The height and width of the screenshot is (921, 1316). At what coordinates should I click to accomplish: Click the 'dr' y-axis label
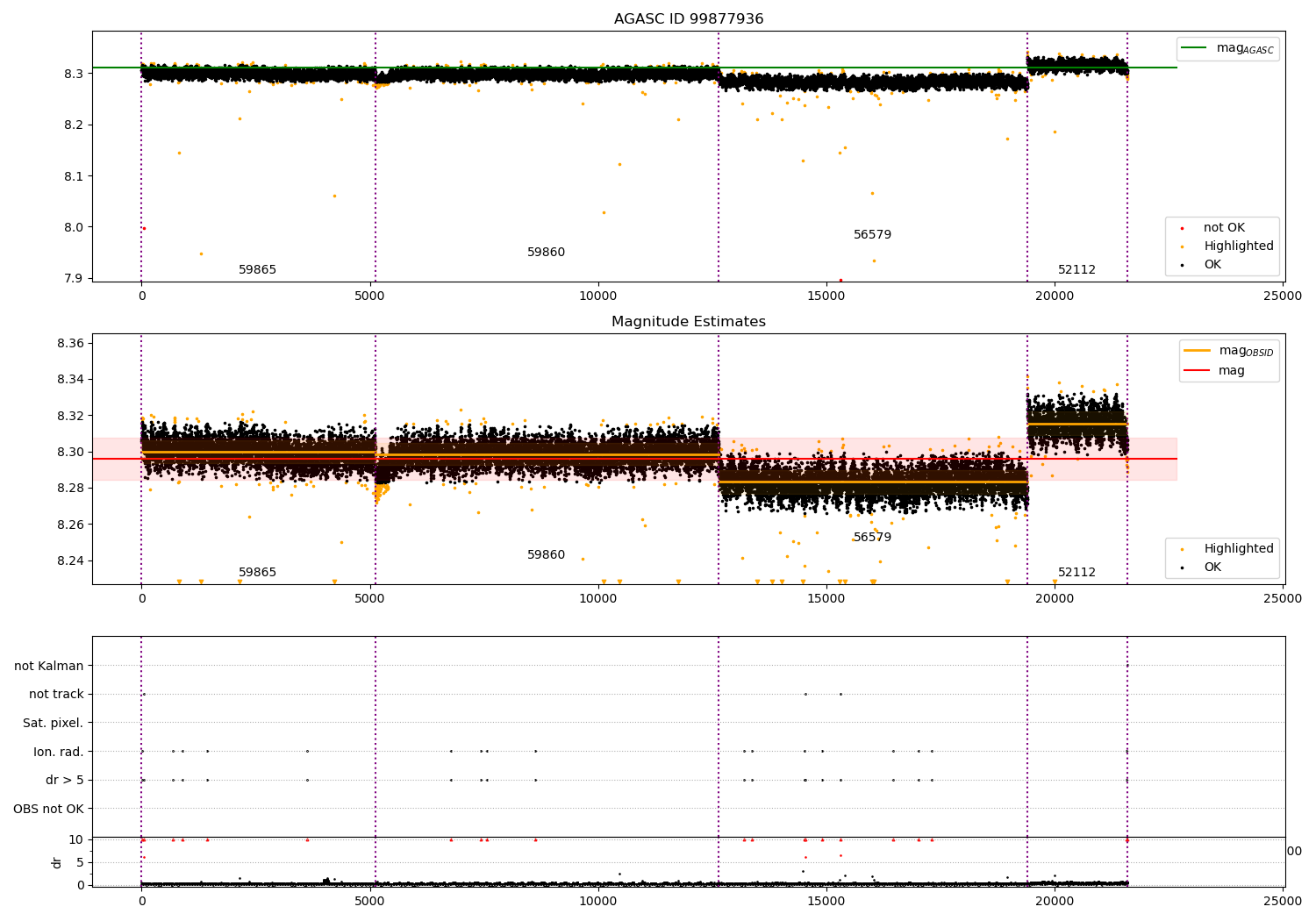[57, 862]
